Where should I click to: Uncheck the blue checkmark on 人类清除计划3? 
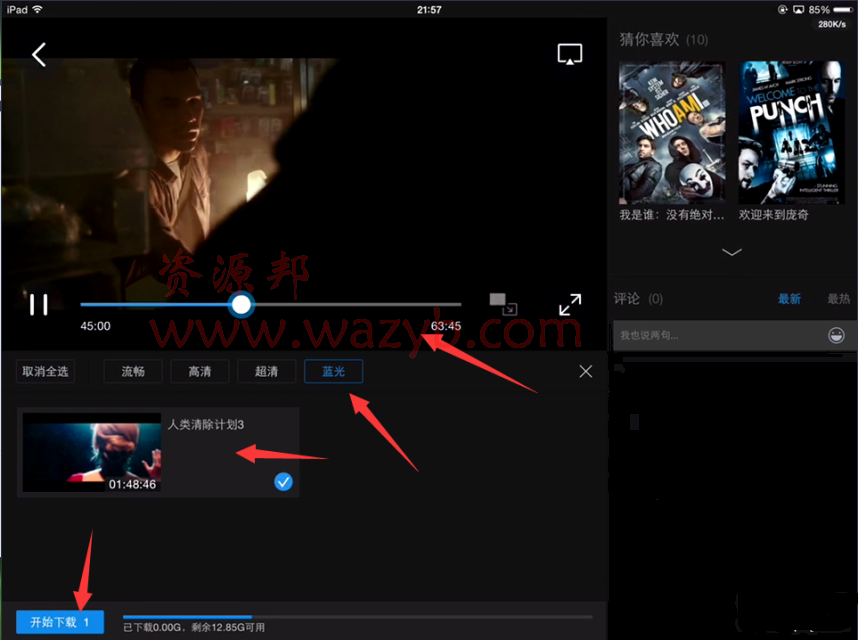[283, 482]
